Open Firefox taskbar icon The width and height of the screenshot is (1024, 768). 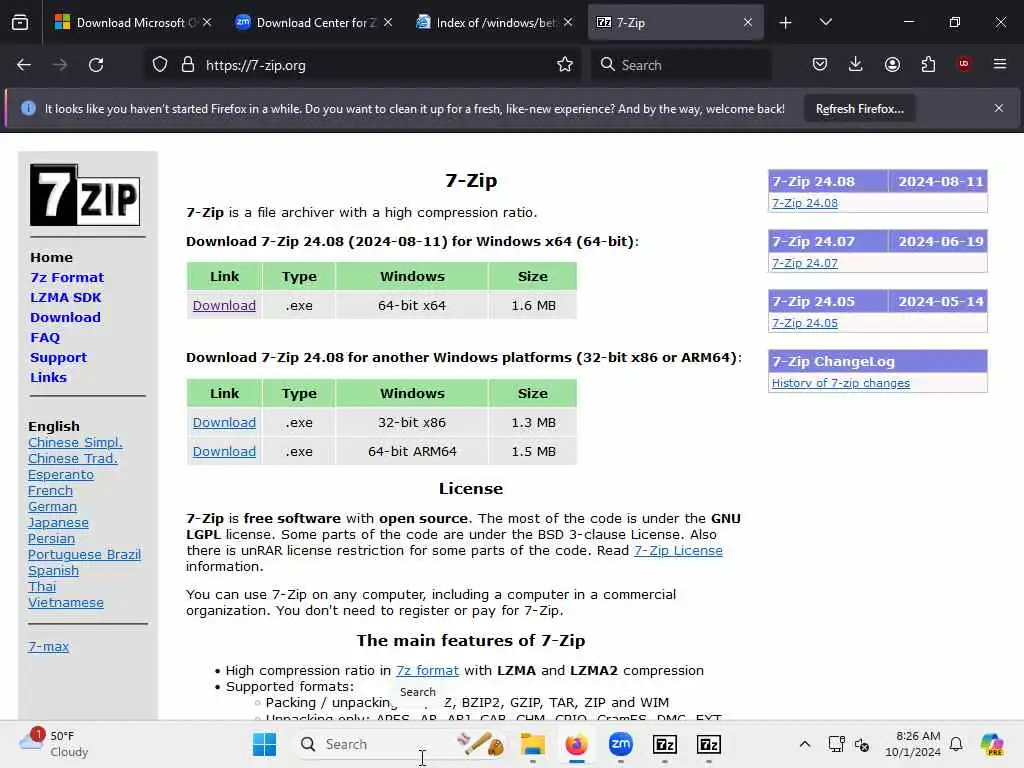pyautogui.click(x=576, y=744)
